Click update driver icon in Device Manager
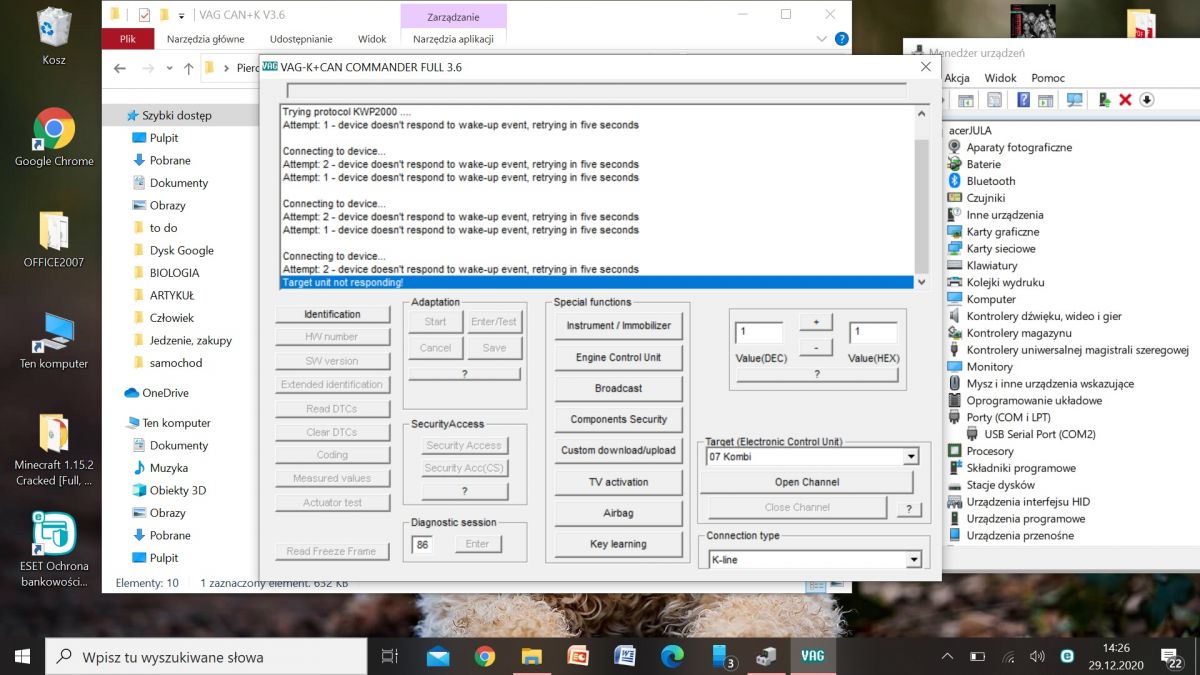 [1104, 100]
